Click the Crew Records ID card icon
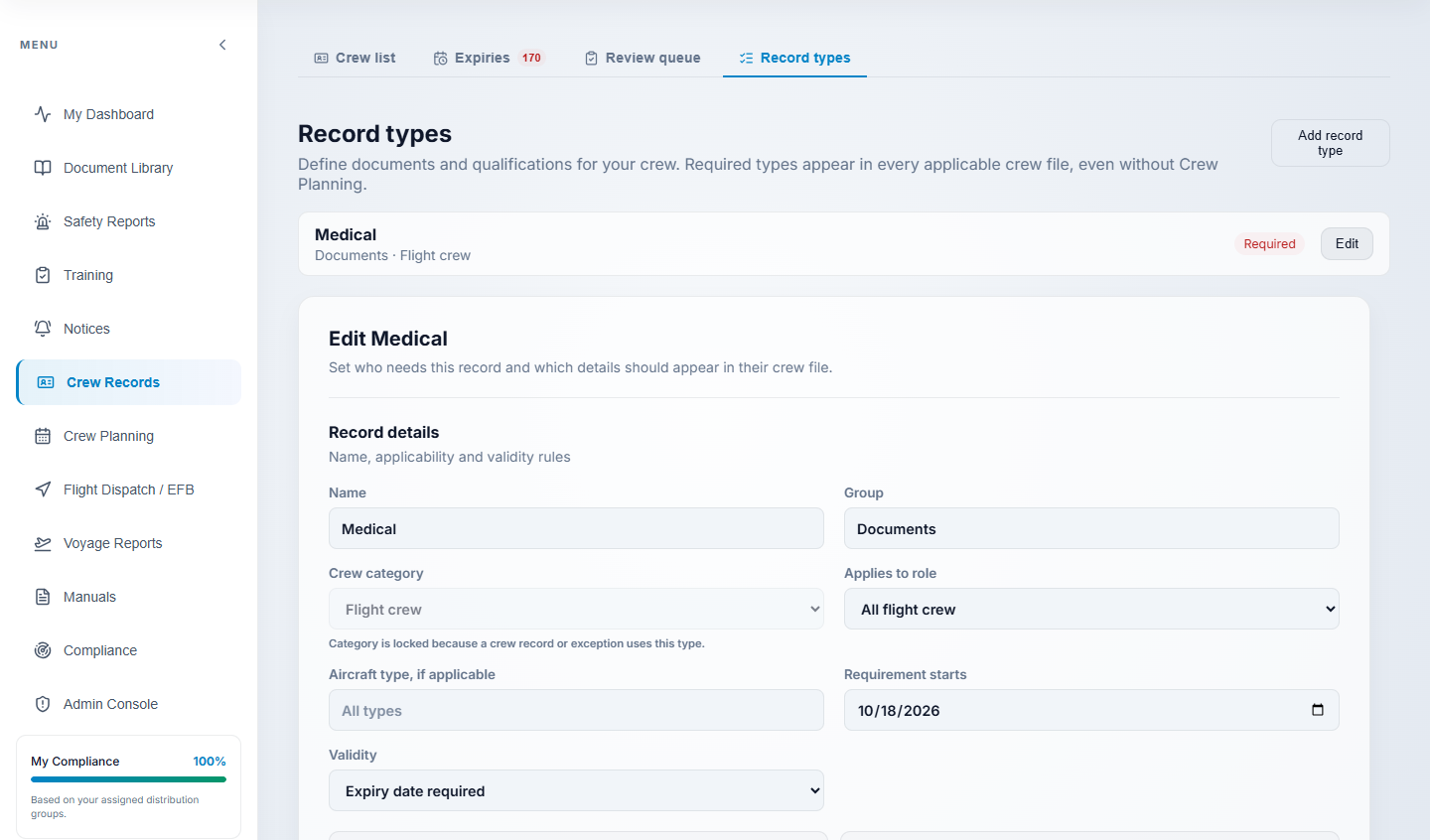The height and width of the screenshot is (840, 1430). [46, 382]
